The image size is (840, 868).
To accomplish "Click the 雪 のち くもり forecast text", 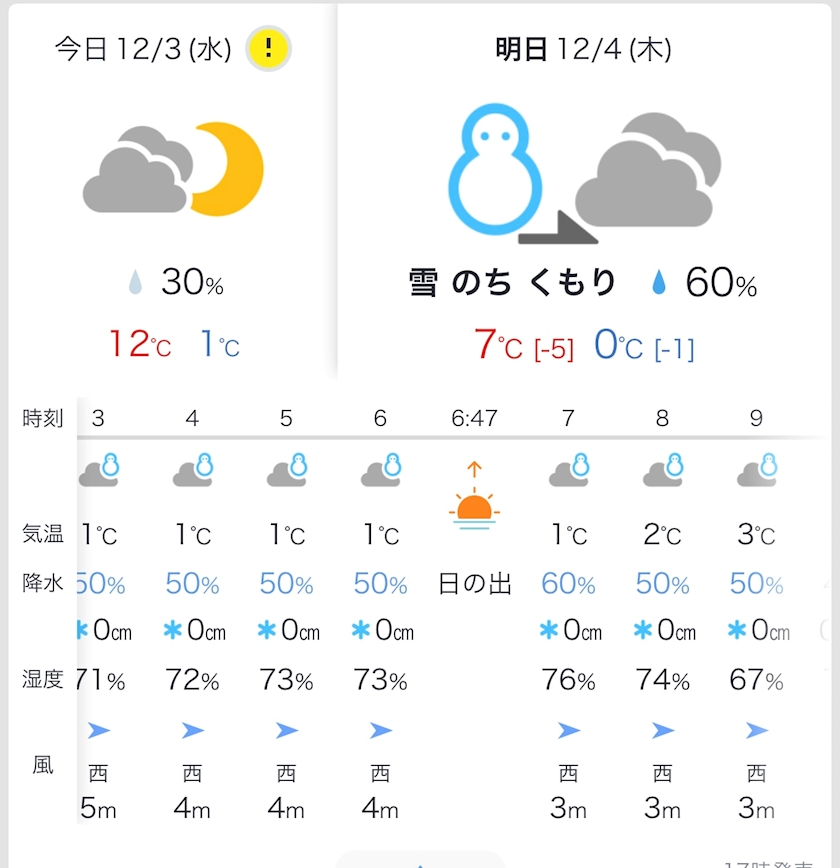I will pyautogui.click(x=513, y=283).
